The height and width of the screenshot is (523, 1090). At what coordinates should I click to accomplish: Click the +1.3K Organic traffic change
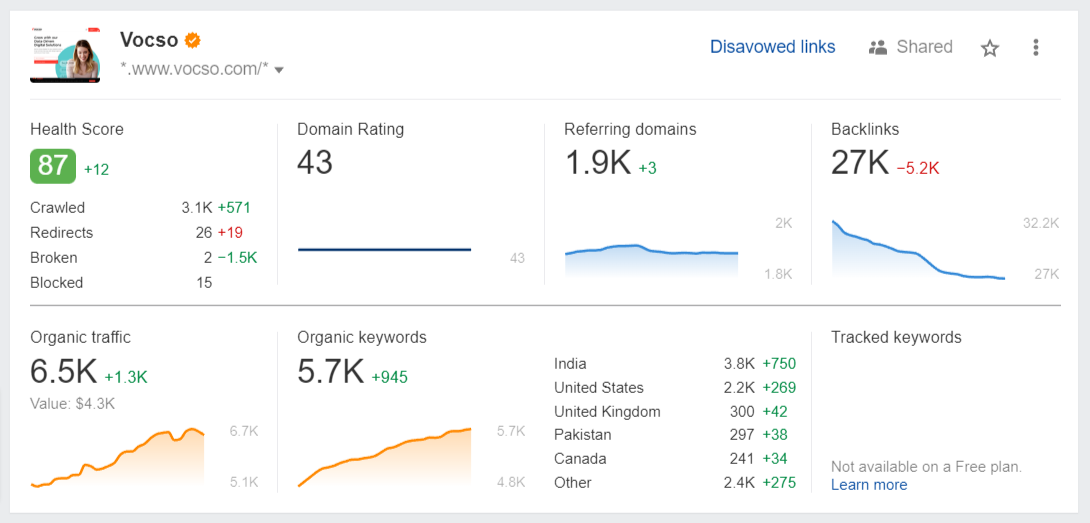126,377
